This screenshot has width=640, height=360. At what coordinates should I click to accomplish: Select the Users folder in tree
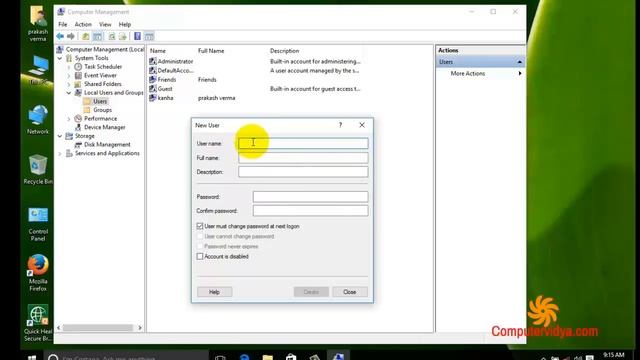coord(100,101)
